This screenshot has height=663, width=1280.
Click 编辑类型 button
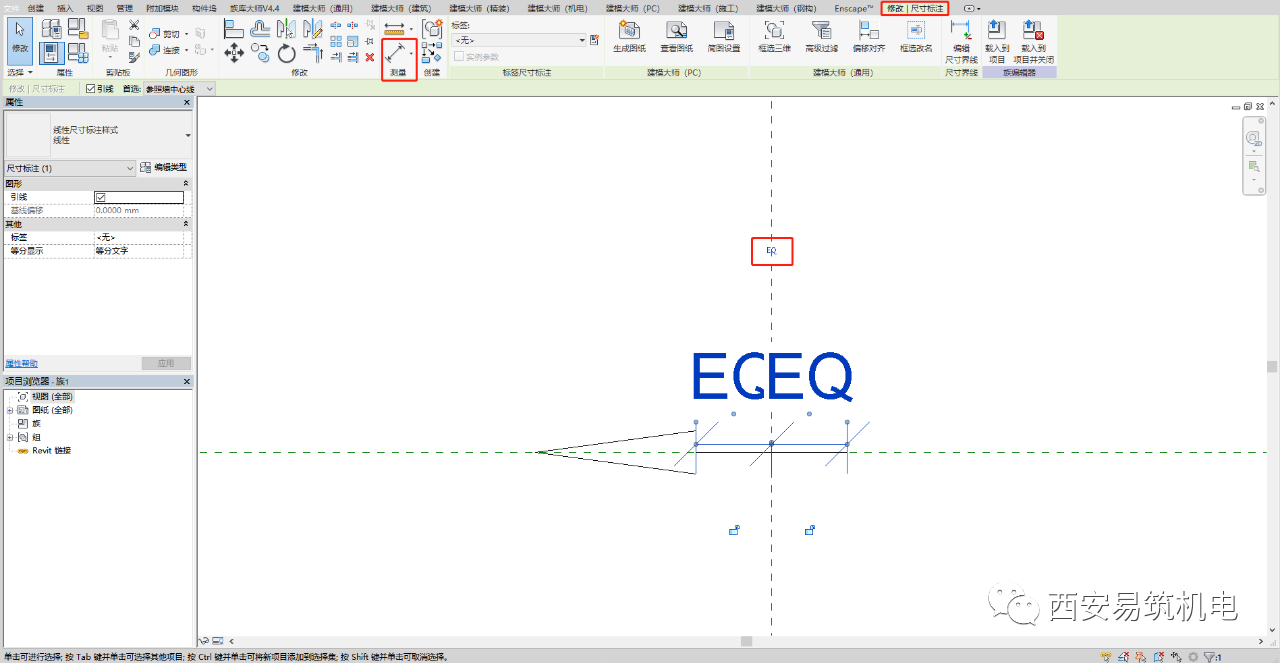163,167
